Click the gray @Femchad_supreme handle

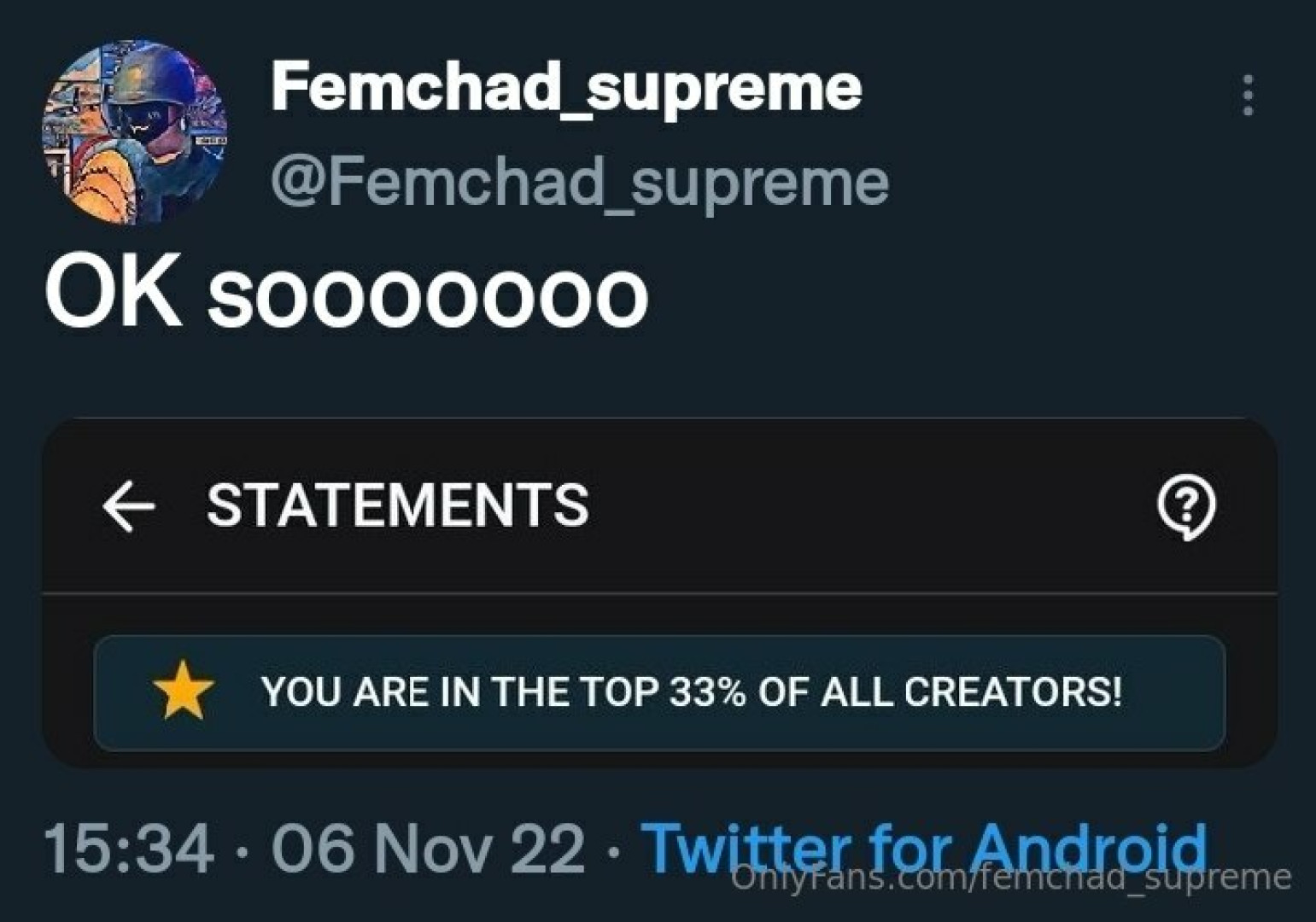580,182
